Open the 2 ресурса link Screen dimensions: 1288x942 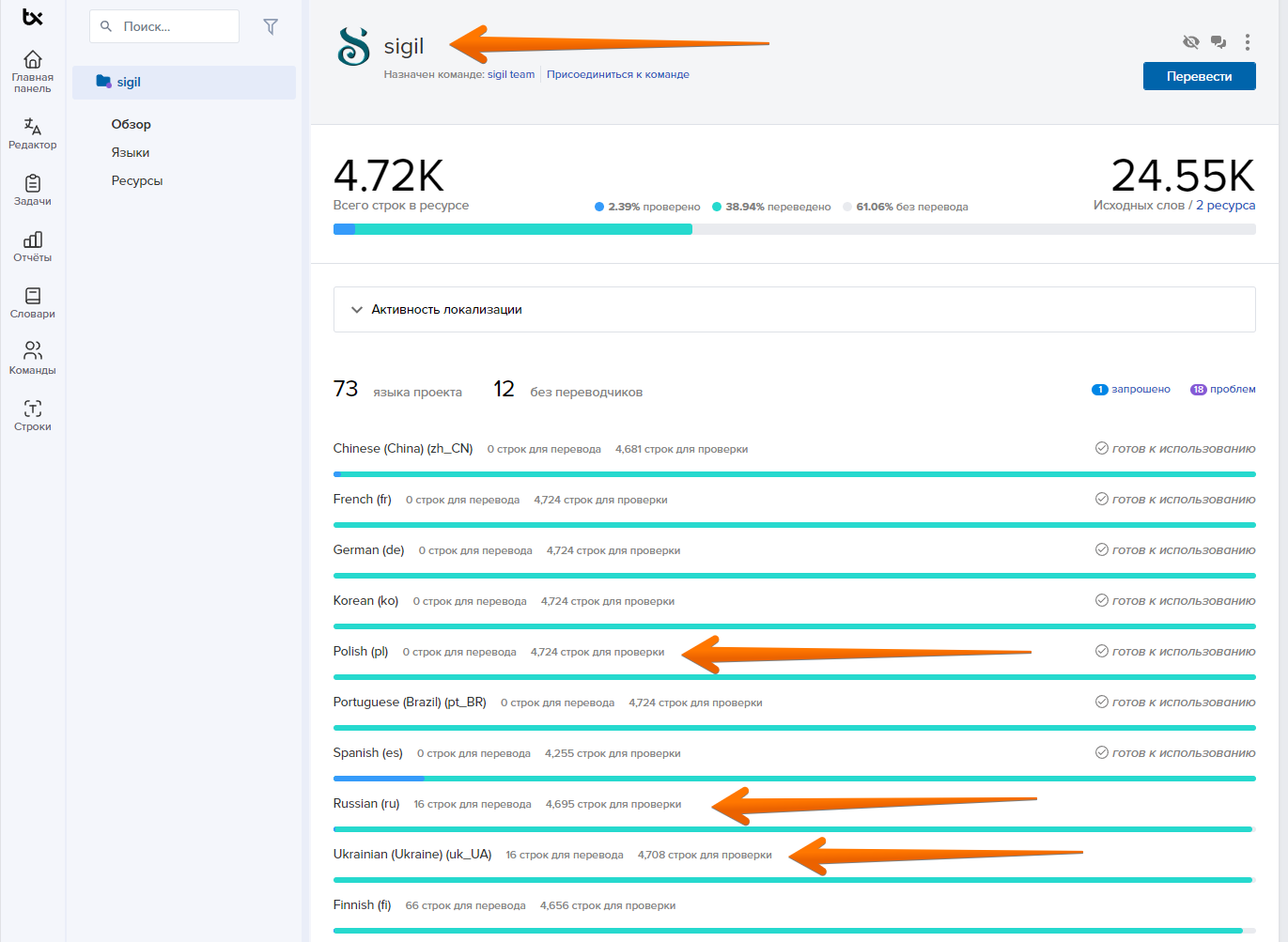(1226, 205)
